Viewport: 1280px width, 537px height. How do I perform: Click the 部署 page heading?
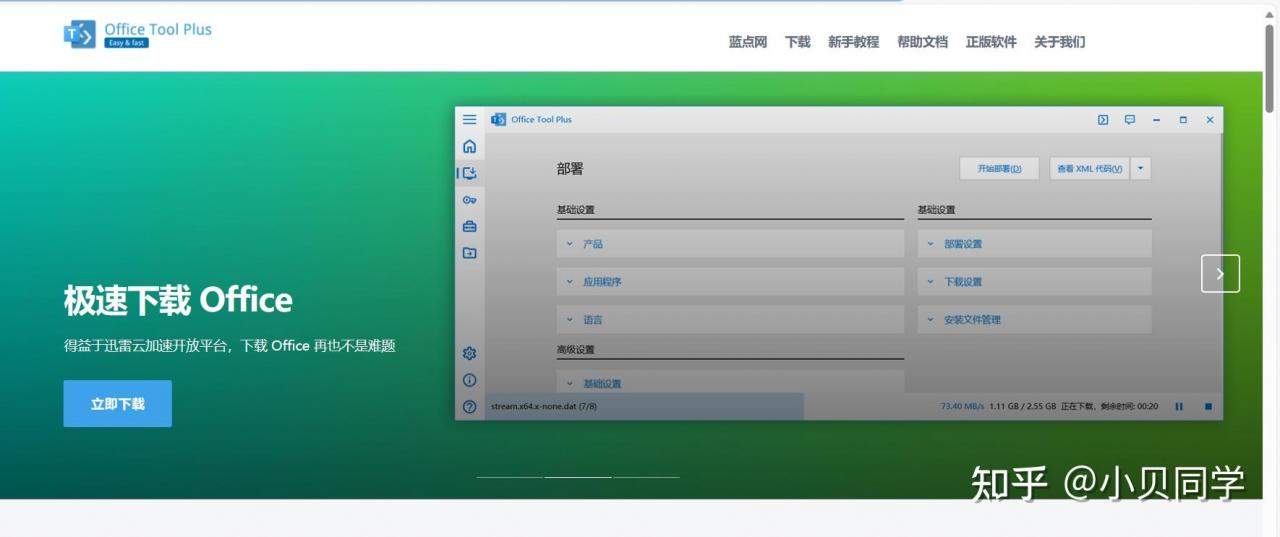[x=570, y=169]
